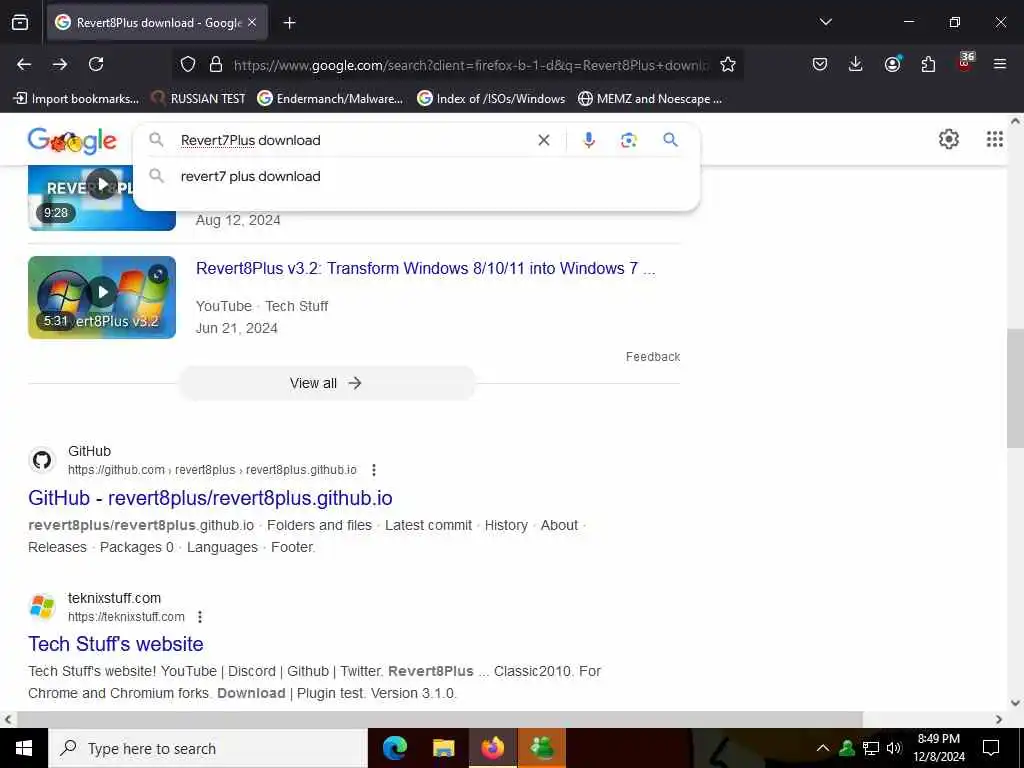Open Index of /ISOs/Windows bookmark
1024x768 pixels.
pyautogui.click(x=491, y=99)
